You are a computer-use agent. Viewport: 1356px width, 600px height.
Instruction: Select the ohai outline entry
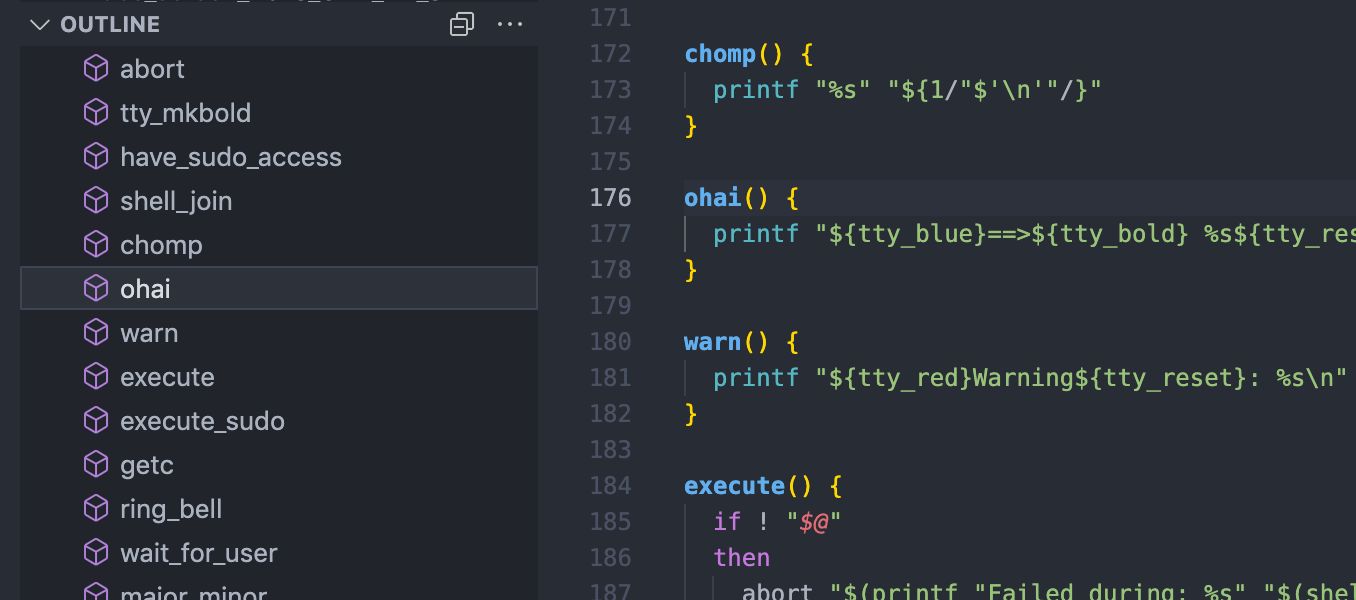pyautogui.click(x=146, y=289)
